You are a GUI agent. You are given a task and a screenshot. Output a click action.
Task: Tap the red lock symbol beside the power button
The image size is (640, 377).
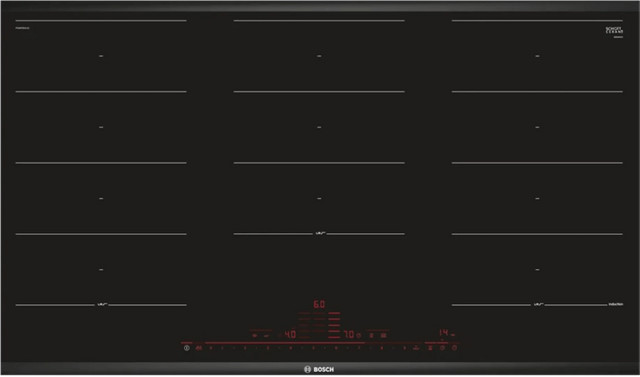click(199, 348)
